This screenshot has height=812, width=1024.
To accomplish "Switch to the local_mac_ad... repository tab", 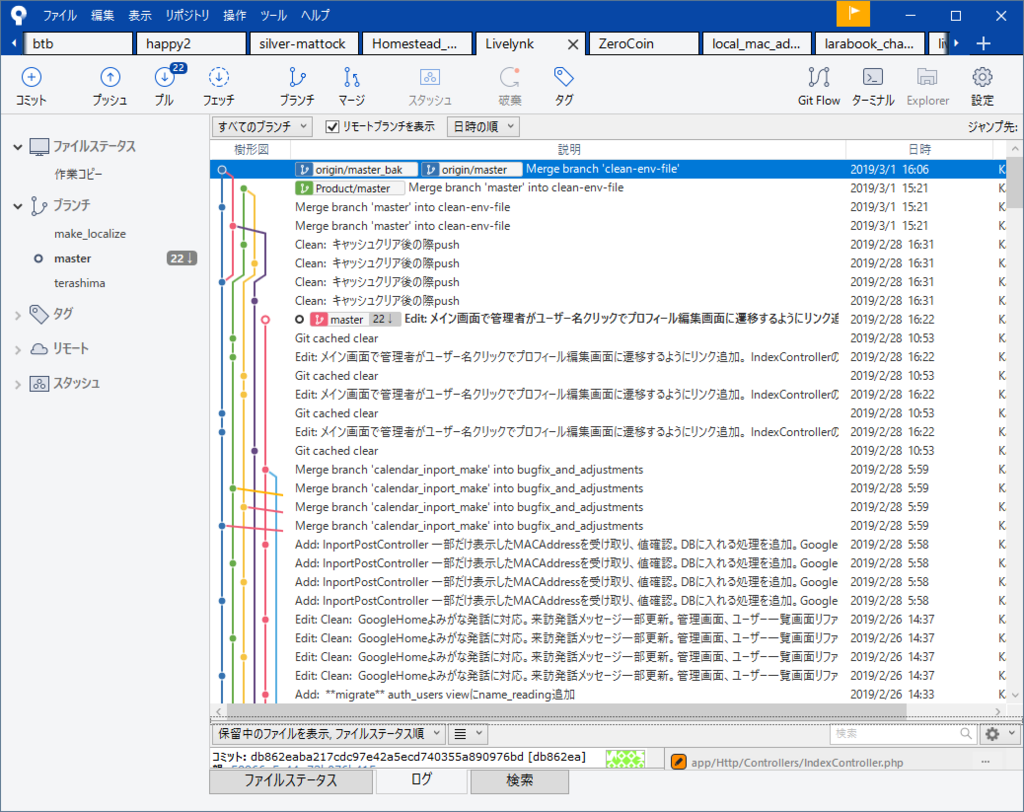I will [756, 44].
